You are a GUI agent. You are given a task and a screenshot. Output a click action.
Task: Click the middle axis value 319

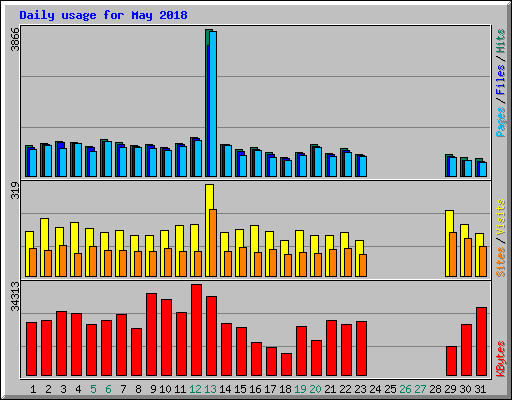tap(15, 190)
